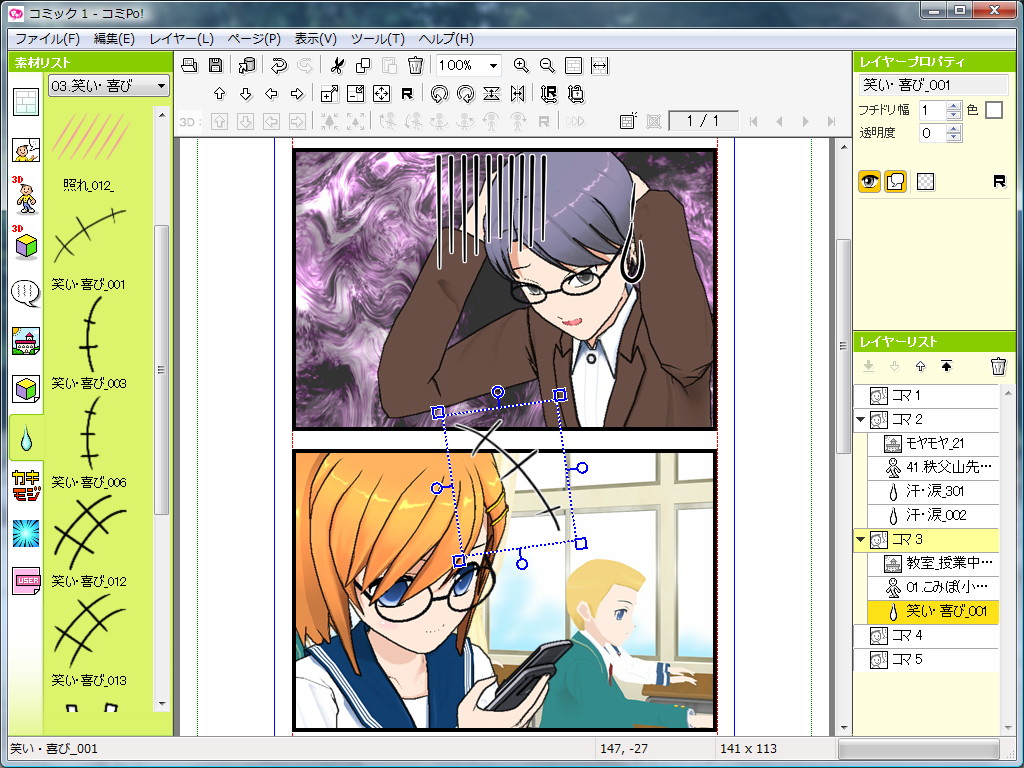Open the background image material category
The width and height of the screenshot is (1024, 768).
(x=26, y=341)
